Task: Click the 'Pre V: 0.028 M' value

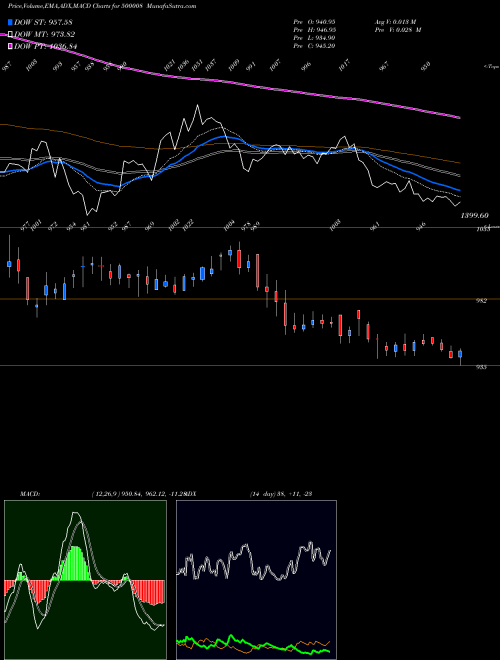Action: tap(398, 30)
